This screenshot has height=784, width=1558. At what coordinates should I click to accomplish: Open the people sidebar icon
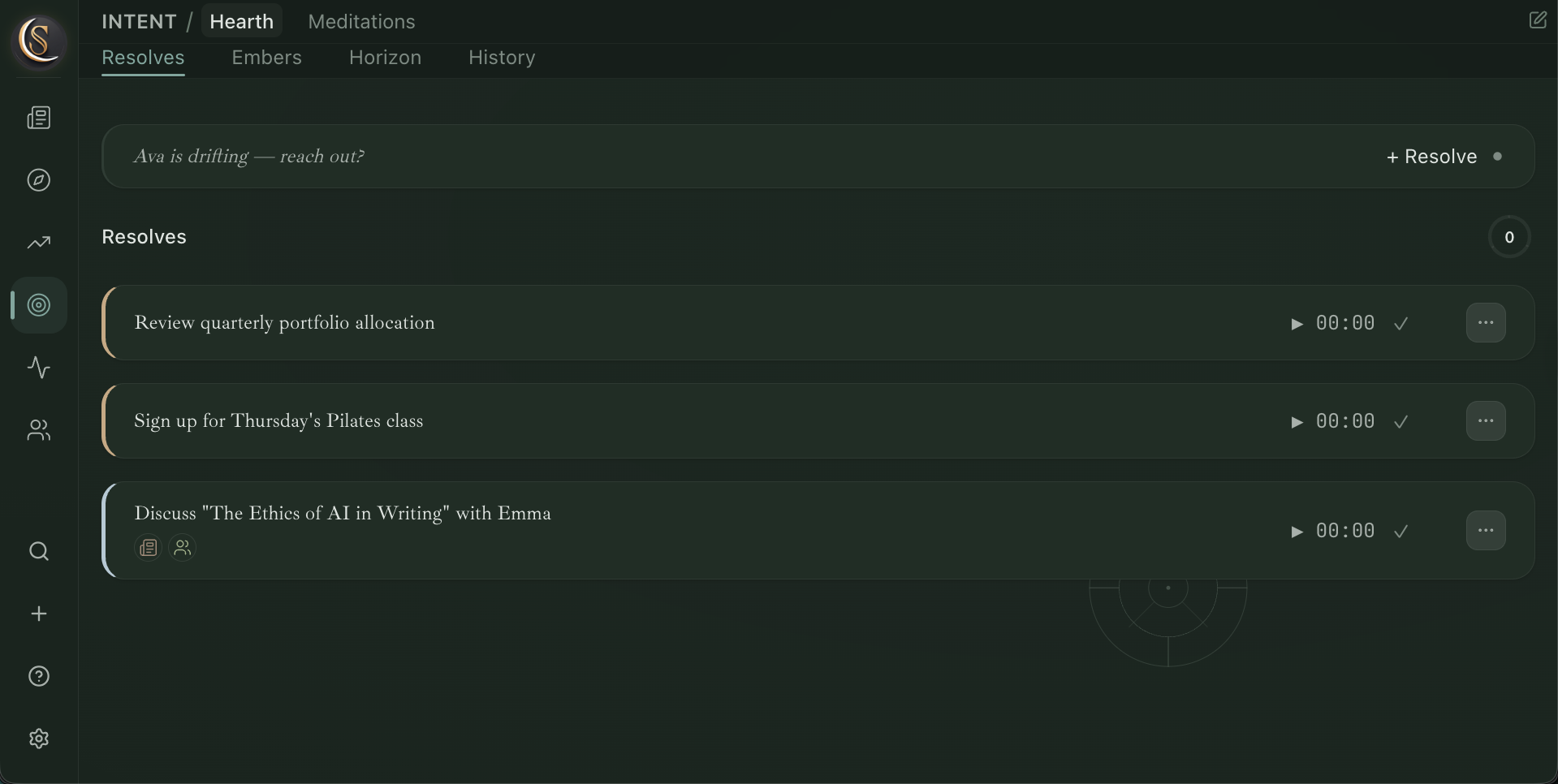[39, 430]
